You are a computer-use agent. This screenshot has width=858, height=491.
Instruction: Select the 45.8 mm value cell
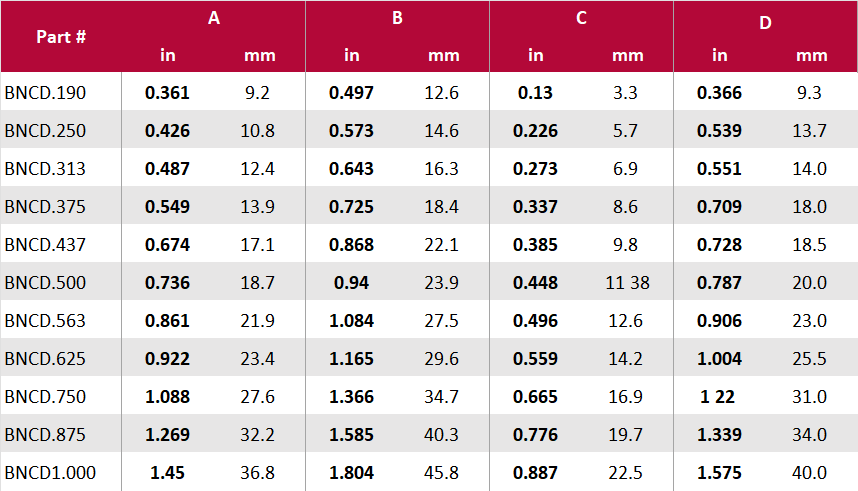tap(444, 473)
